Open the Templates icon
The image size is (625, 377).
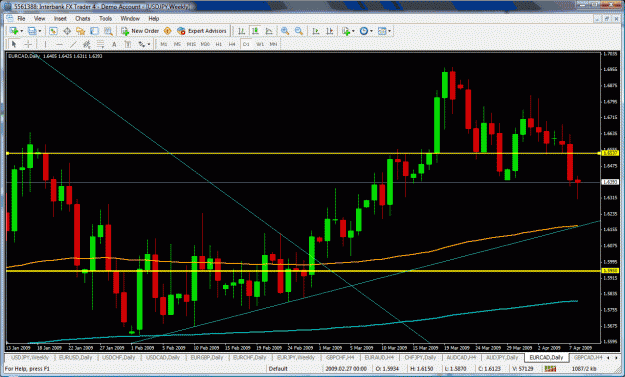(382, 31)
